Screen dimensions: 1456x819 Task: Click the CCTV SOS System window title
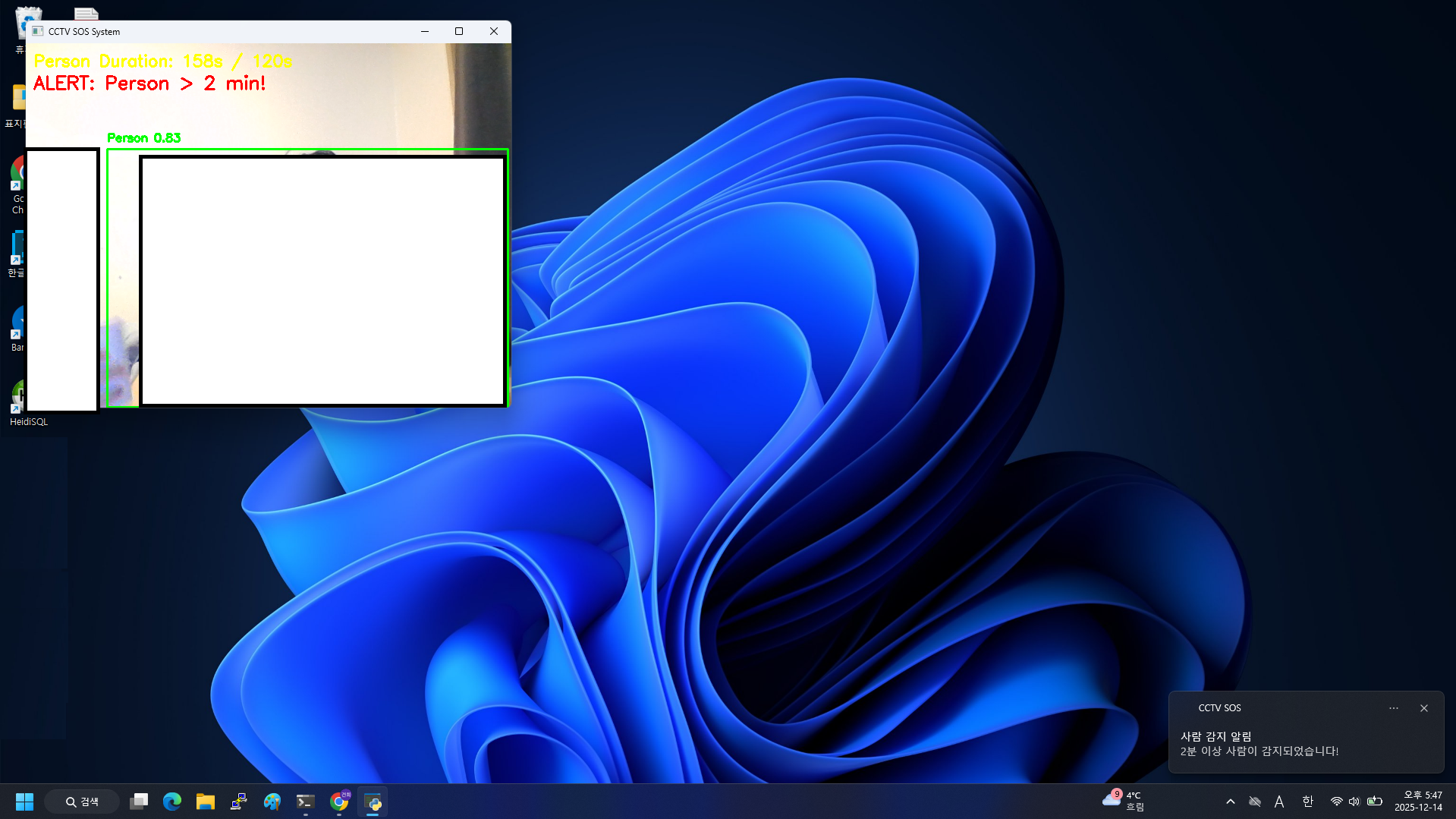pyautogui.click(x=84, y=32)
